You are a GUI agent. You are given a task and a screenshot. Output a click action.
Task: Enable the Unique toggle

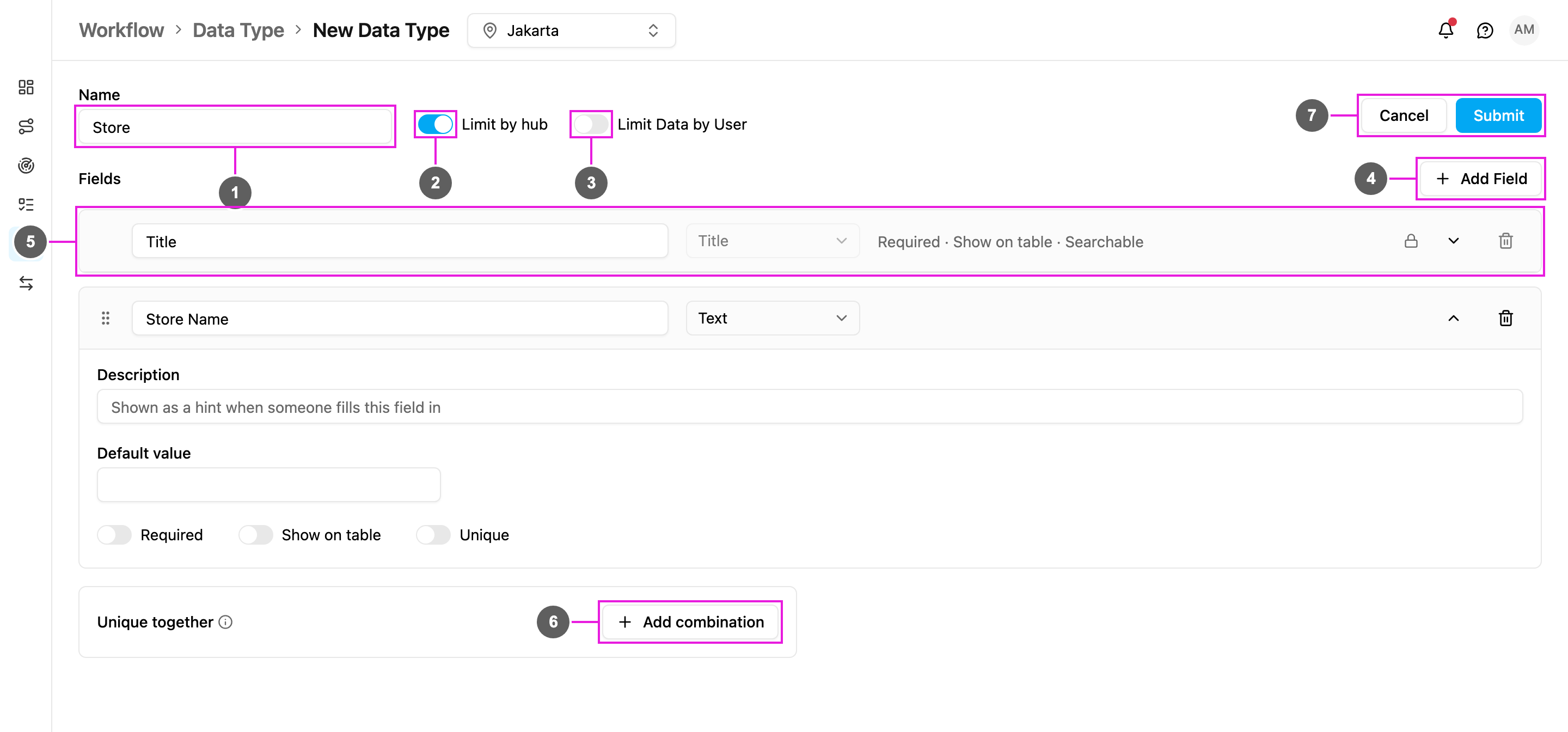click(433, 535)
